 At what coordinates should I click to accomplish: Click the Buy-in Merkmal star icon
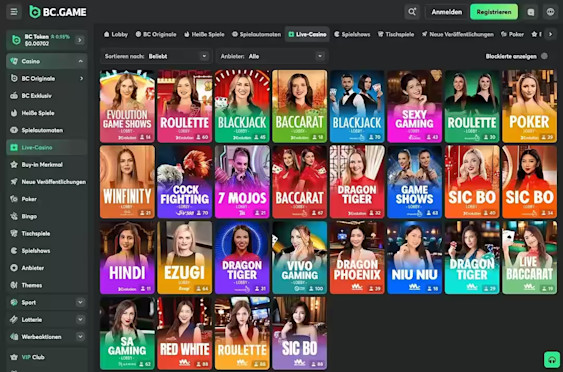click(x=14, y=164)
